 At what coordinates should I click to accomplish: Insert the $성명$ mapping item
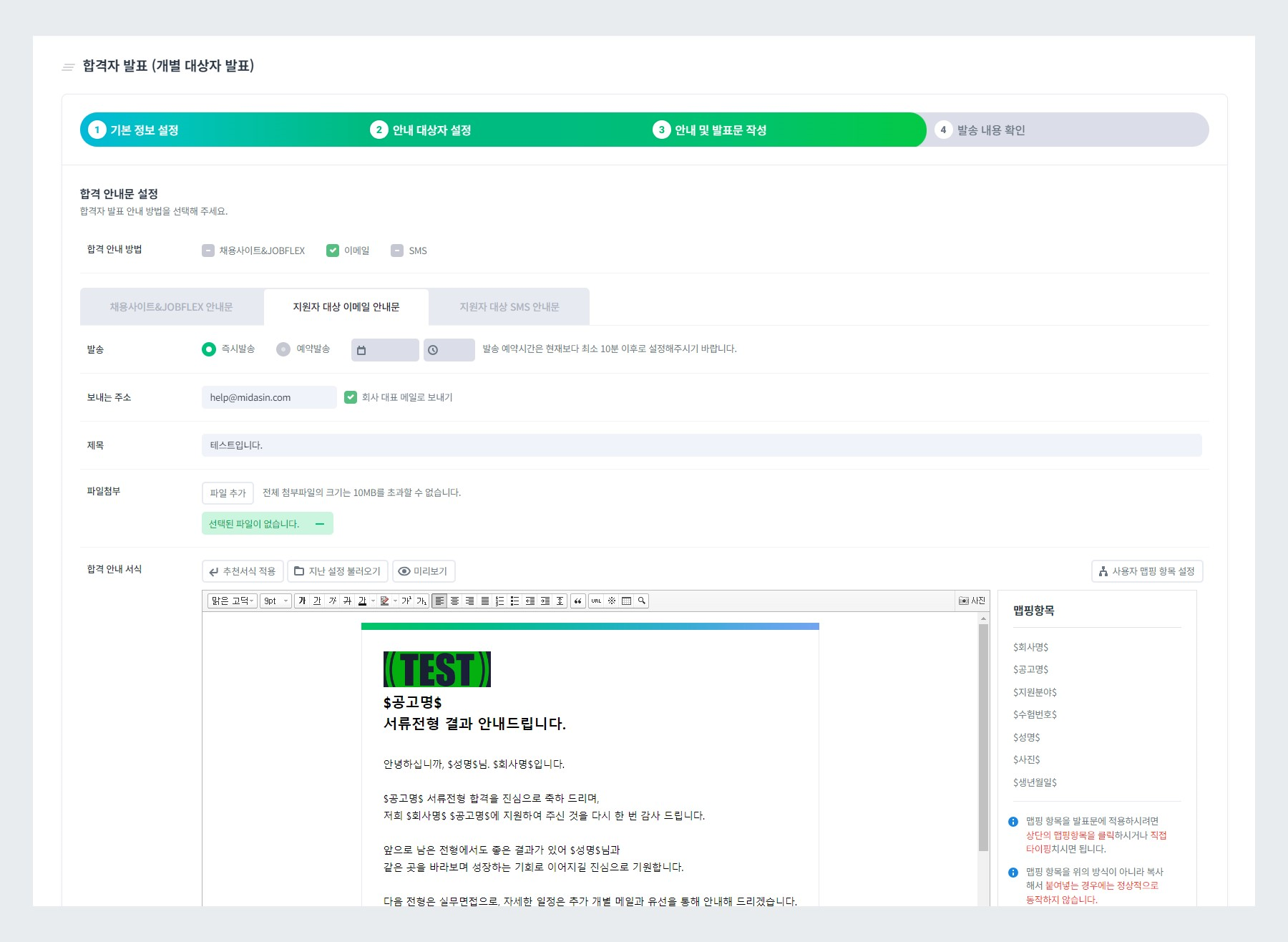point(1026,737)
